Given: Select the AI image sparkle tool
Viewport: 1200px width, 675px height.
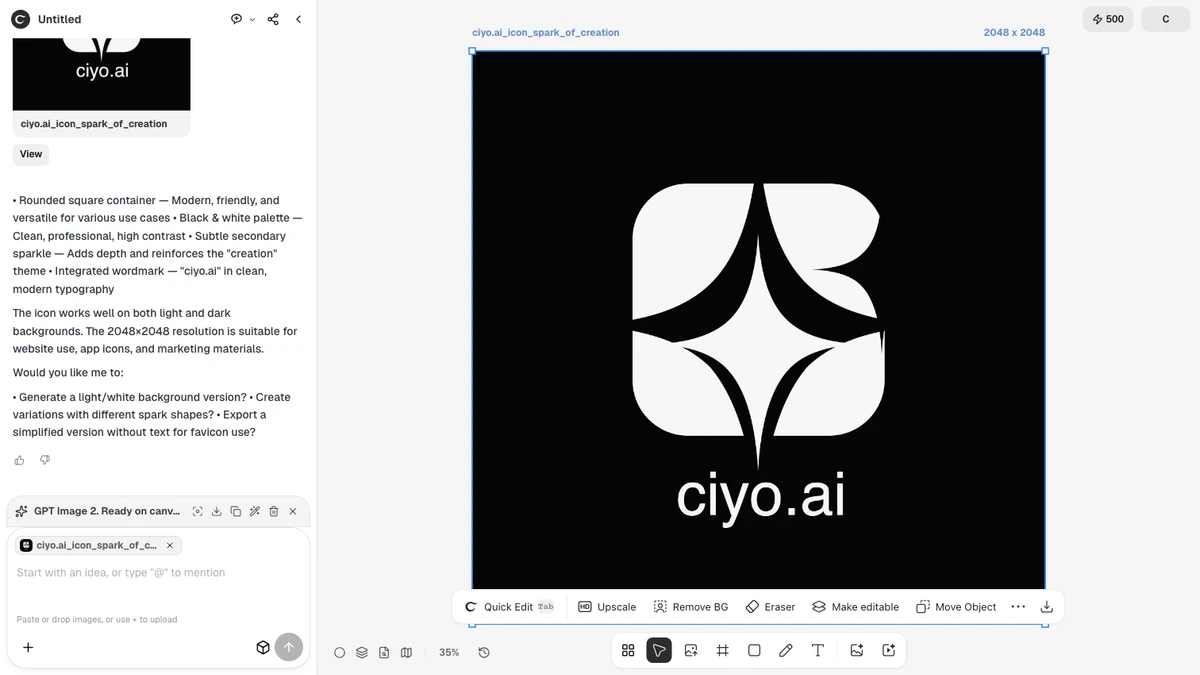Looking at the screenshot, I should [x=856, y=650].
